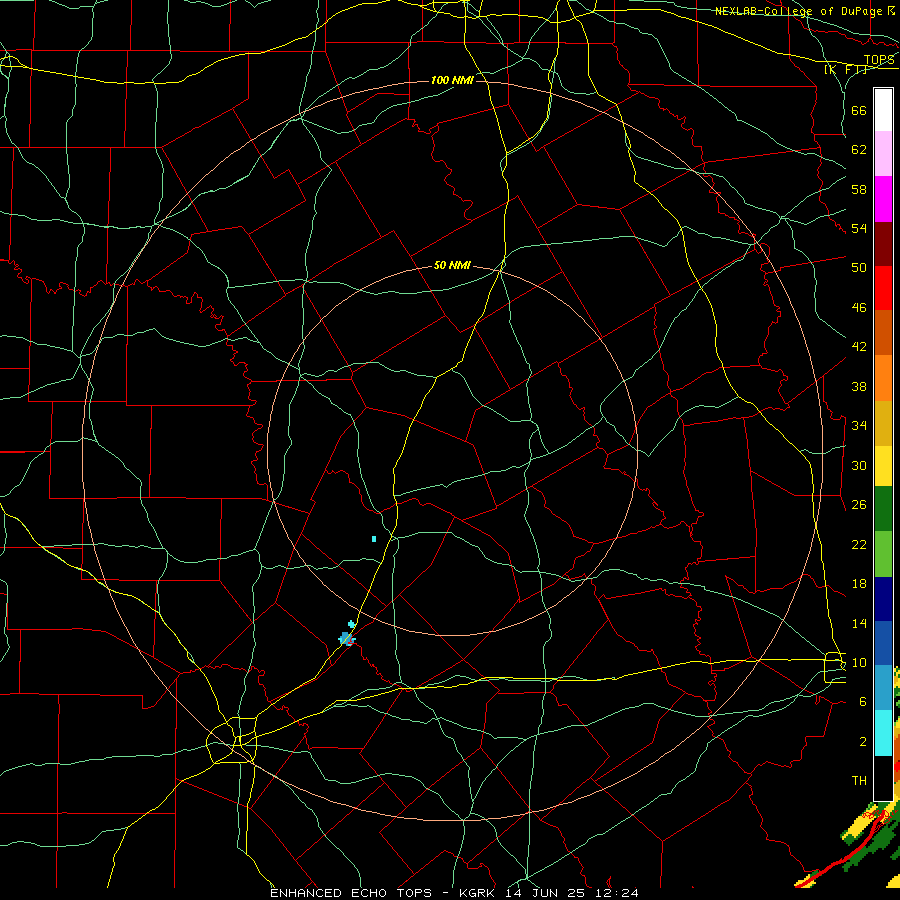The height and width of the screenshot is (900, 900).
Task: Select the light green legend swatch
Action: click(x=883, y=554)
